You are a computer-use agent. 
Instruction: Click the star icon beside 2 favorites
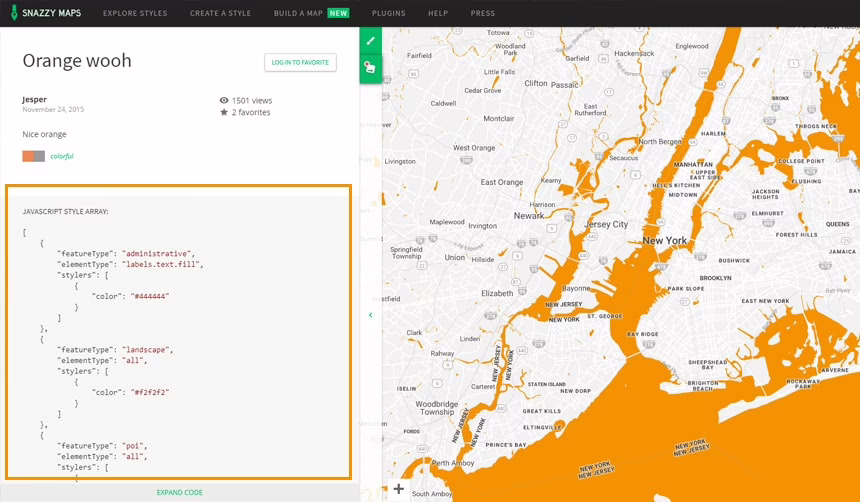pyautogui.click(x=224, y=113)
